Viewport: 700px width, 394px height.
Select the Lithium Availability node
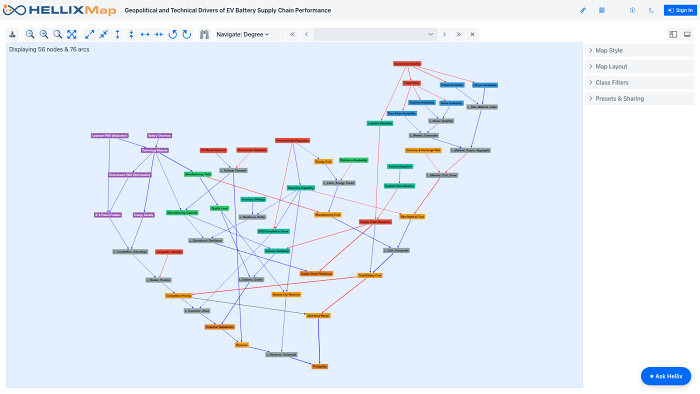click(x=485, y=85)
